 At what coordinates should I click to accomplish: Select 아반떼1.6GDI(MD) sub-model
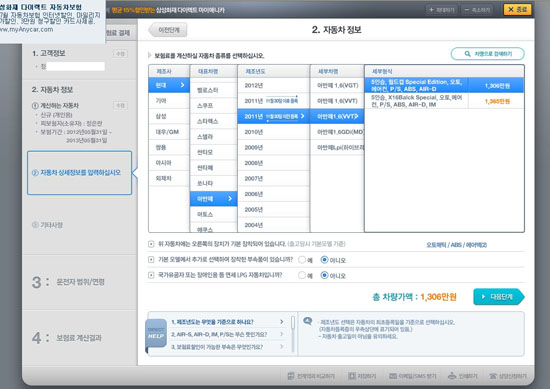click(x=337, y=132)
